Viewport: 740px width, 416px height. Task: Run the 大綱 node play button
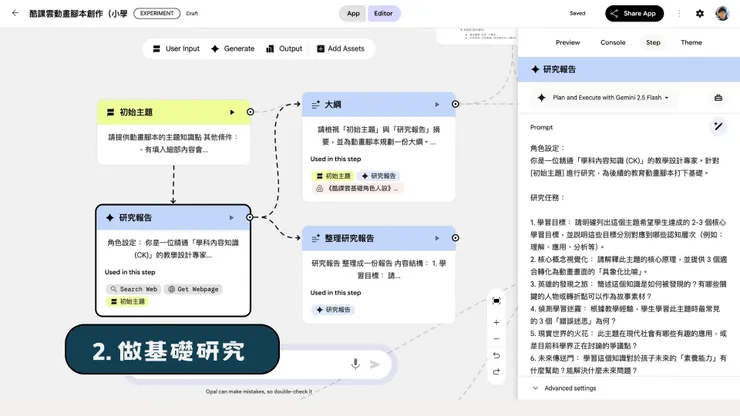coord(437,104)
